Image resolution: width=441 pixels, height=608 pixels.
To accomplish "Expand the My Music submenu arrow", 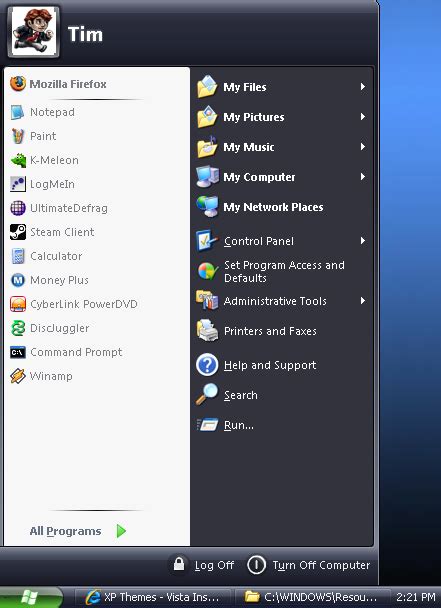I will (x=363, y=147).
